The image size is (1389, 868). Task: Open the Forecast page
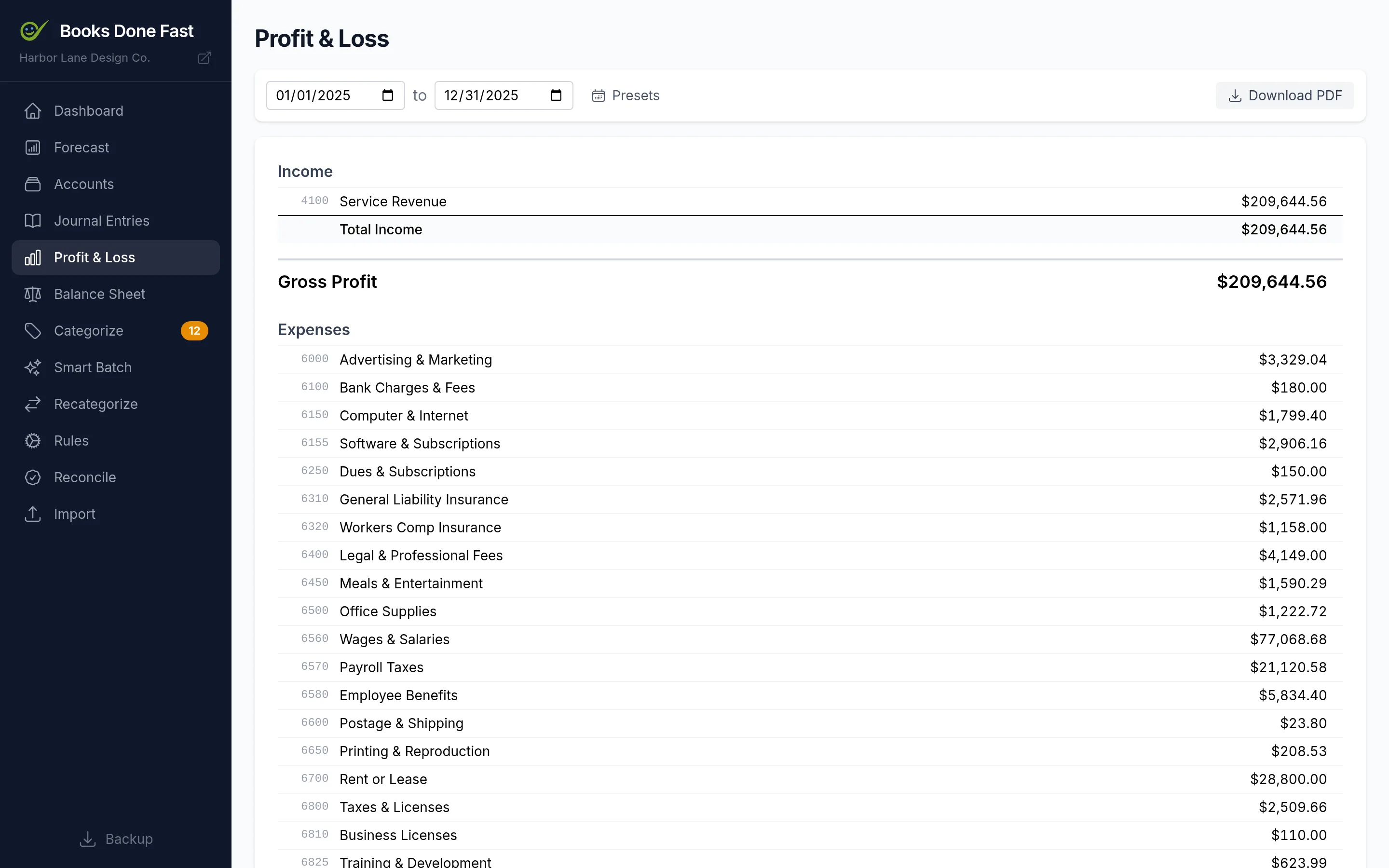pyautogui.click(x=115, y=148)
